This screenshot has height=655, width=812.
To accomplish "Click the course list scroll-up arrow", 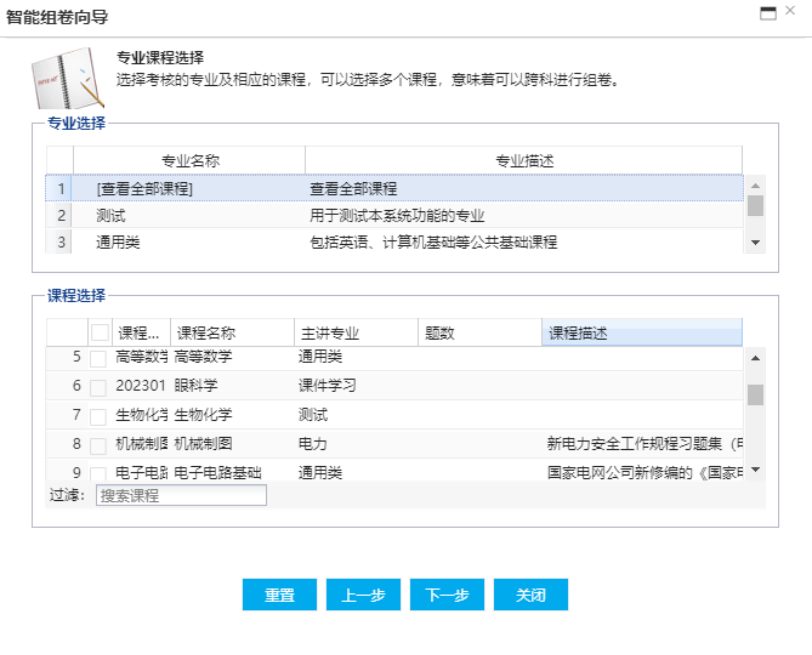I will click(755, 358).
